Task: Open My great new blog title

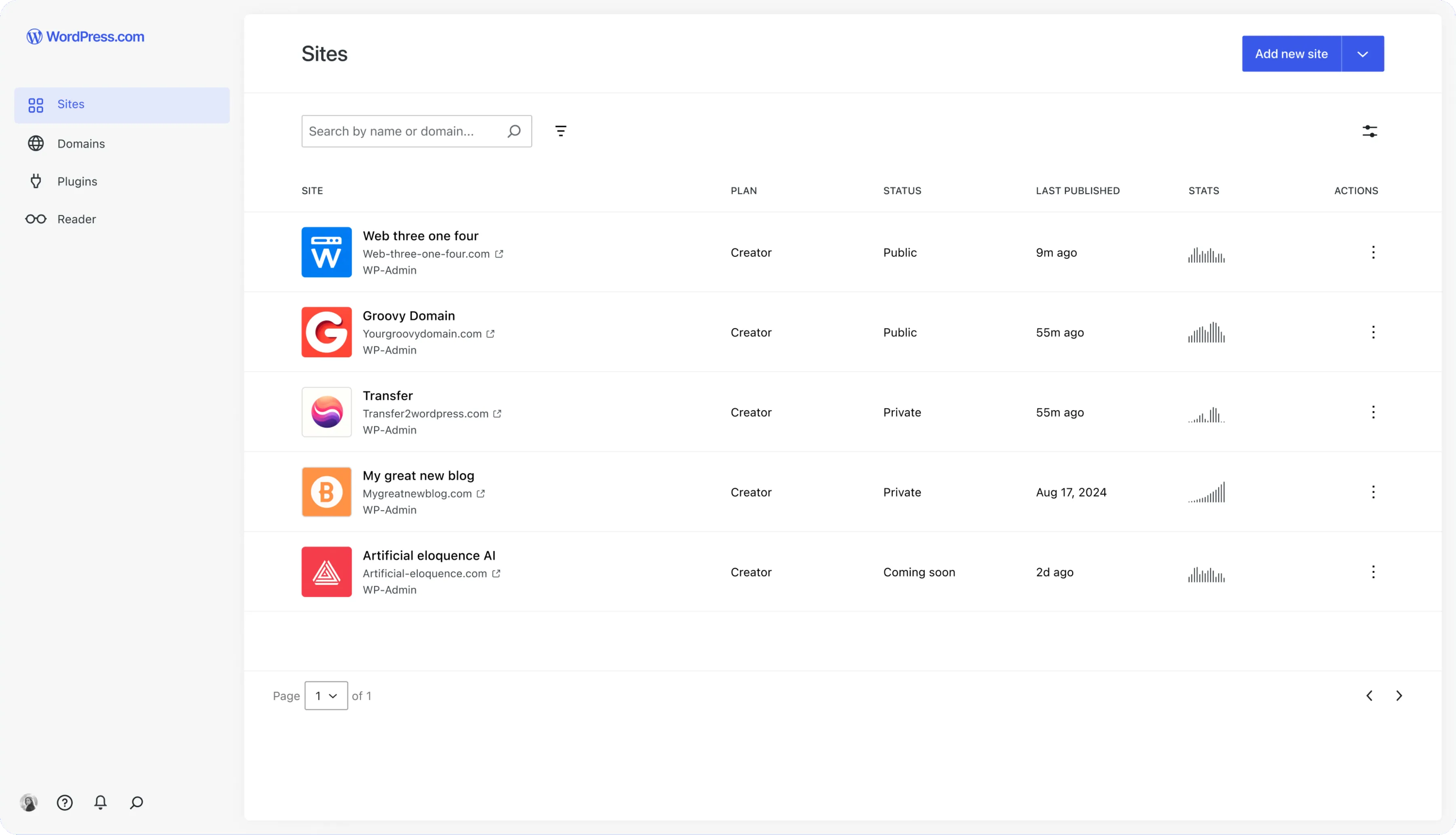Action: [418, 475]
